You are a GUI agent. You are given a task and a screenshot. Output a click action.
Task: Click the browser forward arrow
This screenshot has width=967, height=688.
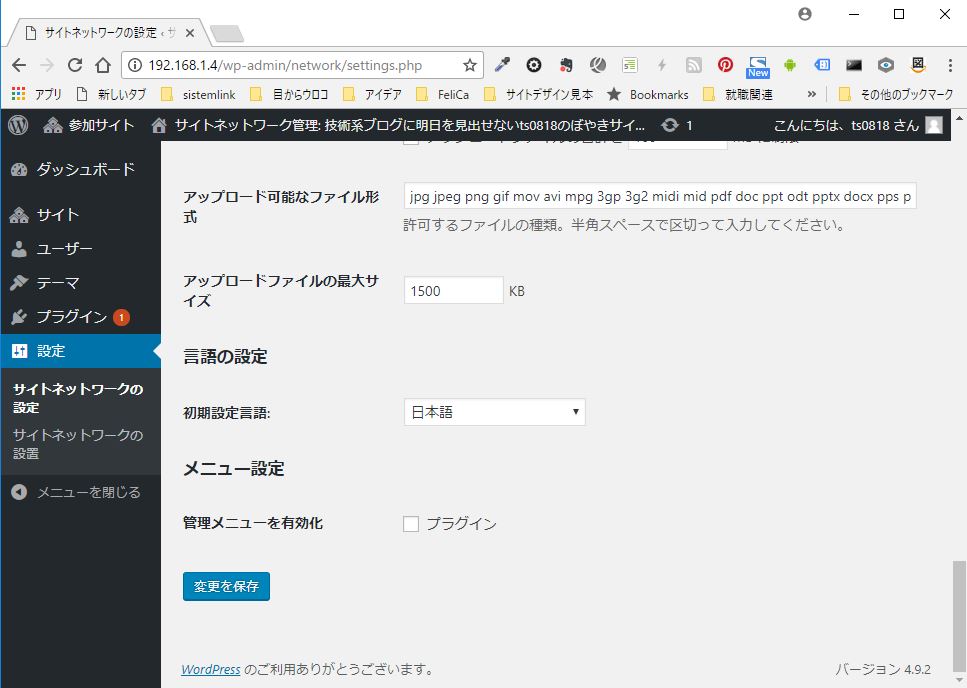[x=47, y=65]
